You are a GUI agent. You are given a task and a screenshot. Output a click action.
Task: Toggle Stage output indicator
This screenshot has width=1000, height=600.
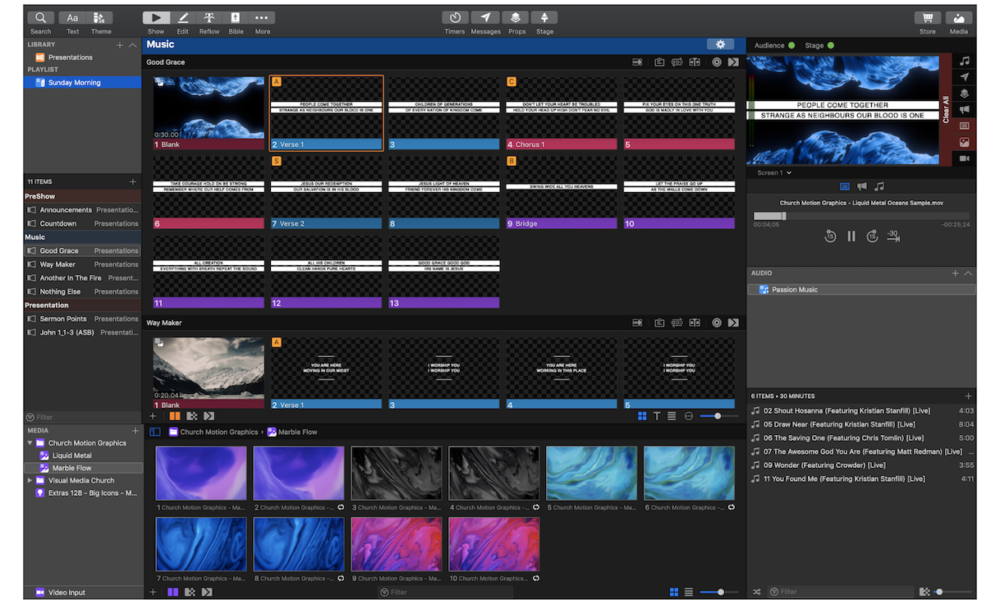point(830,45)
